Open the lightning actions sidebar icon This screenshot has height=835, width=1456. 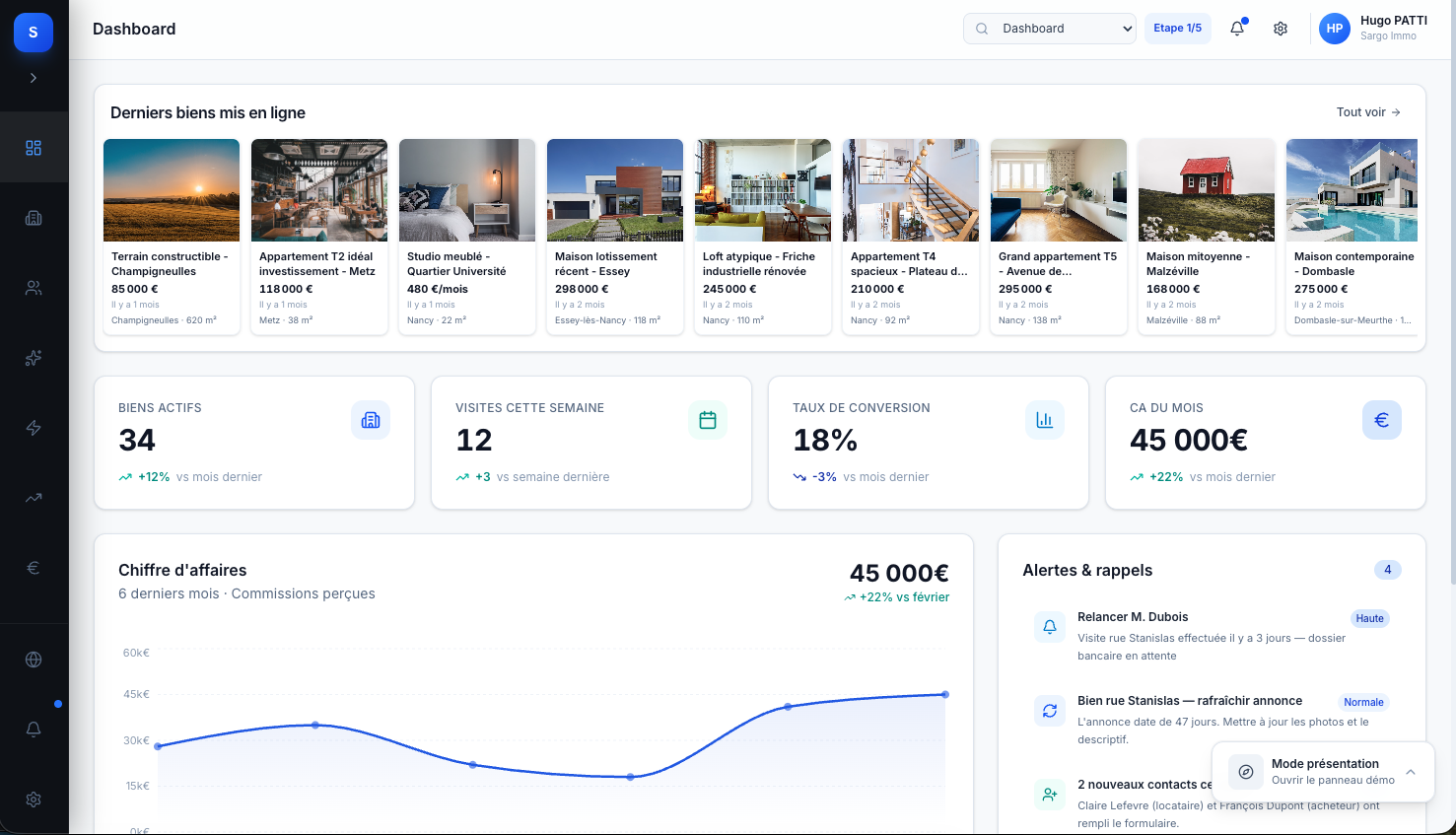[34, 428]
